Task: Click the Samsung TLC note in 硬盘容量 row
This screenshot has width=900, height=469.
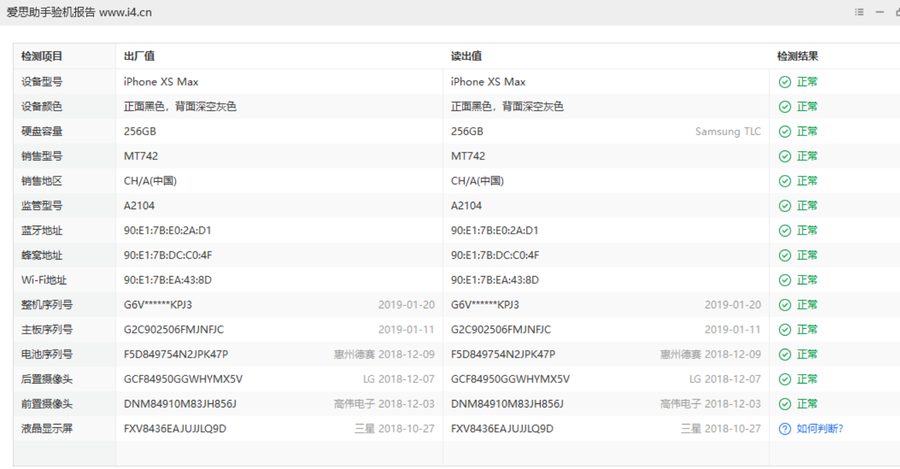Action: 728,131
